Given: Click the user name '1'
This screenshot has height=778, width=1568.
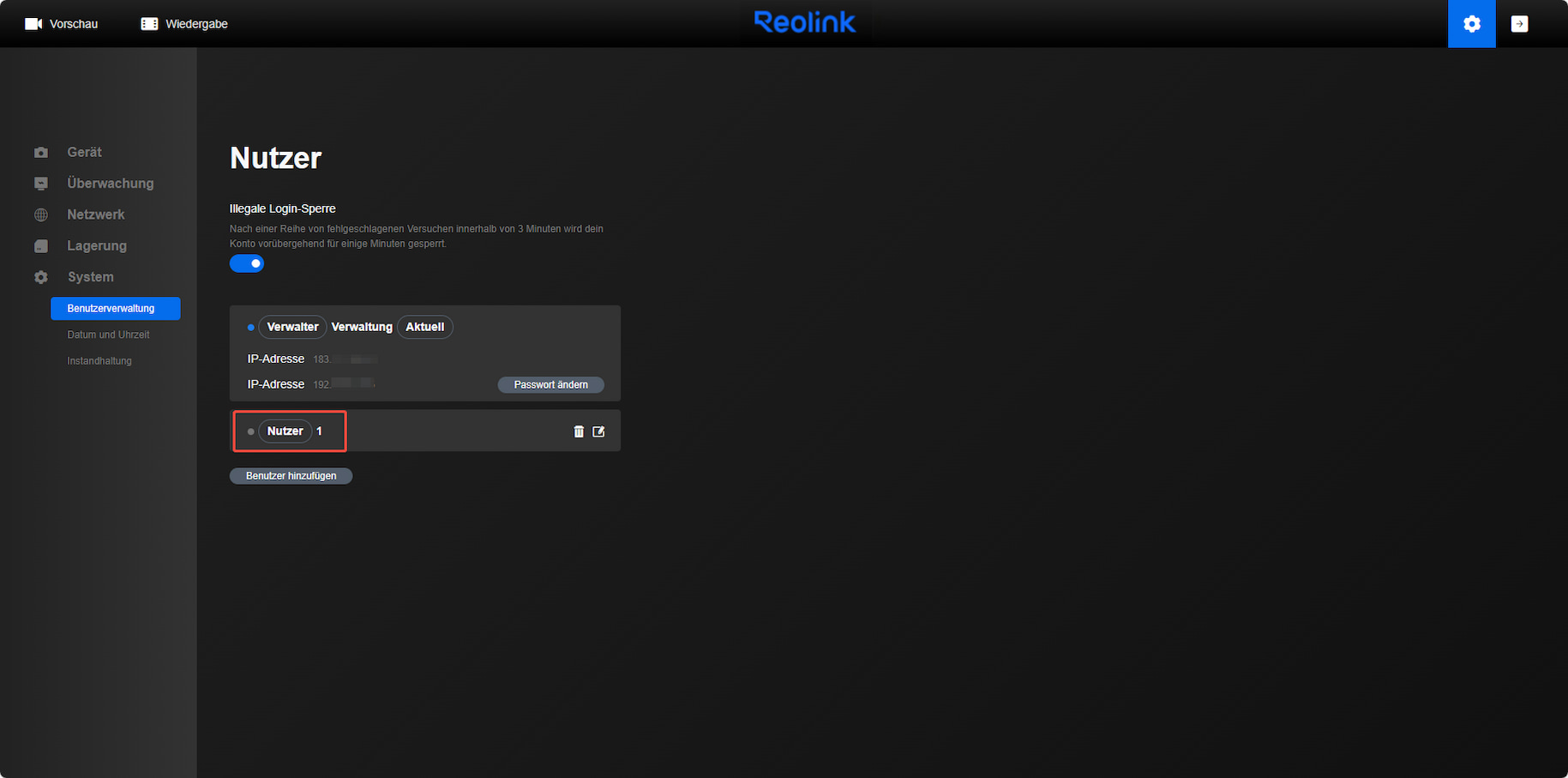Looking at the screenshot, I should [320, 431].
